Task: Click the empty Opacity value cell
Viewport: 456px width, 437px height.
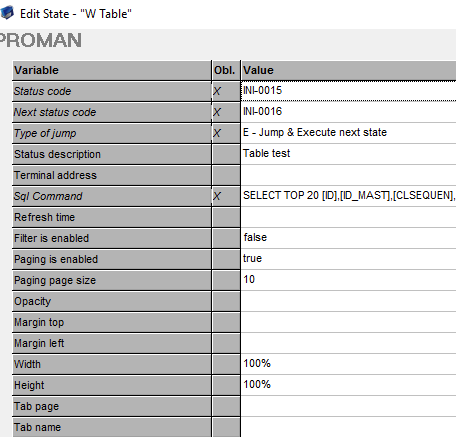Action: [348, 301]
